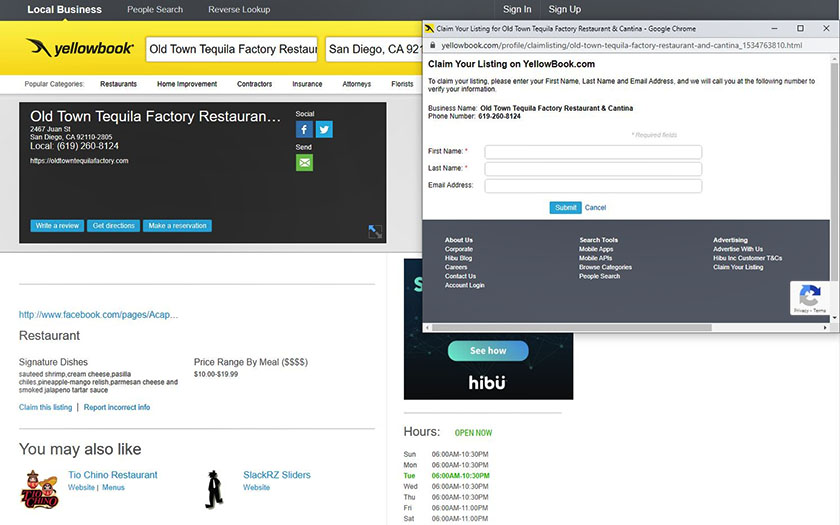
Task: Click the San Diego location search field
Action: pyautogui.click(x=374, y=49)
